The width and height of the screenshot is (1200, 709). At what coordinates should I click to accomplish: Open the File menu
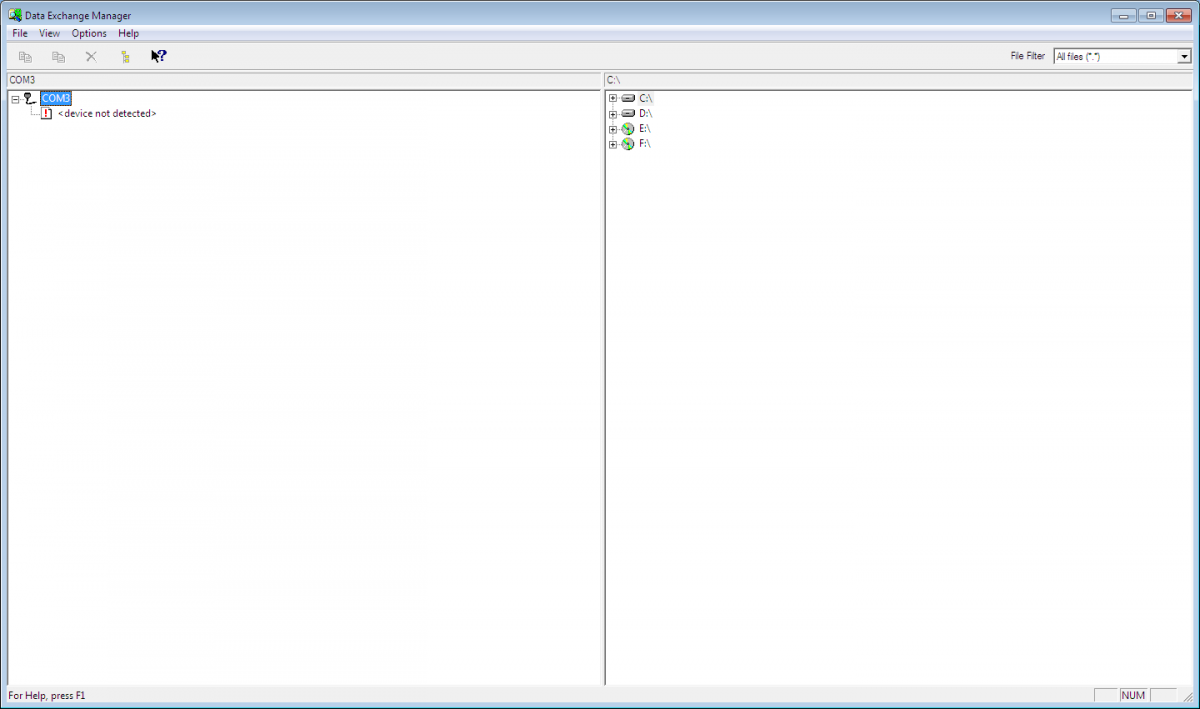[x=20, y=33]
